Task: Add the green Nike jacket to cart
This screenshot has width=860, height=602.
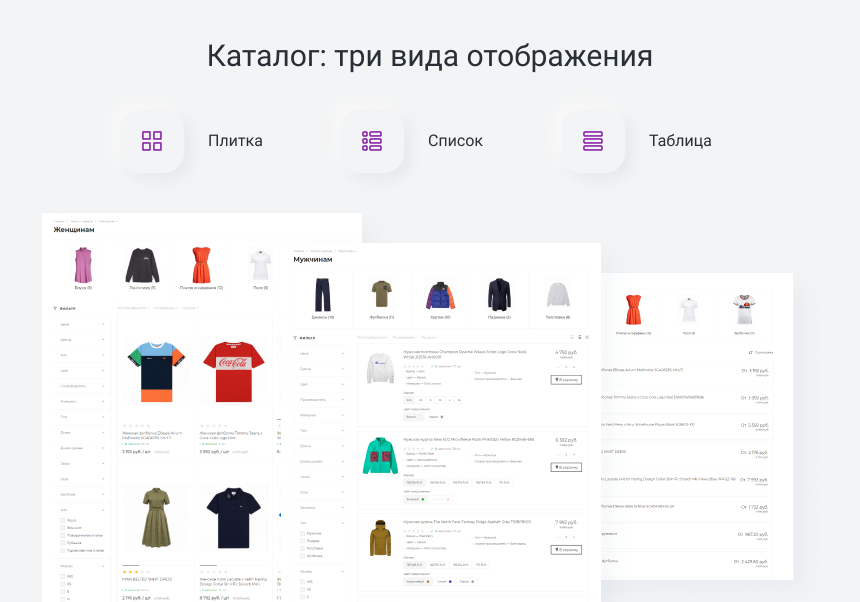Action: (x=566, y=467)
